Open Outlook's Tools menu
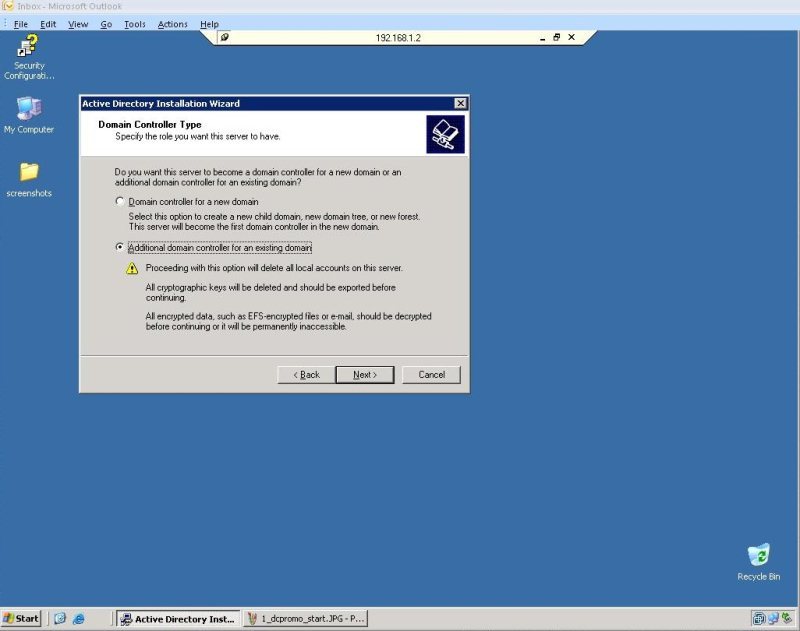Image resolution: width=800 pixels, height=631 pixels. pos(135,24)
